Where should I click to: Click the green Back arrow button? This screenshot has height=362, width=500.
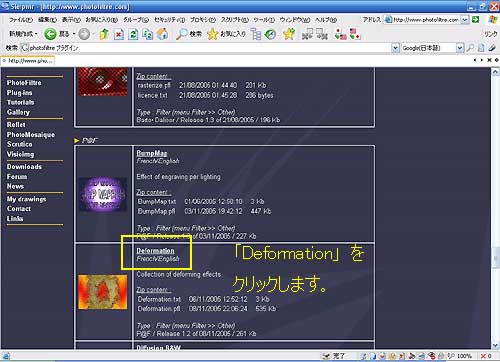(50, 34)
